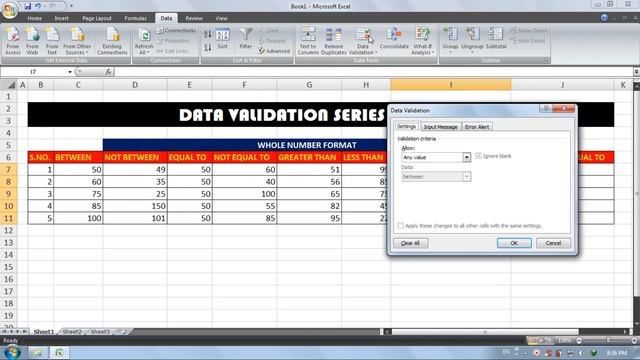Open the Home ribbon tab
640x360 pixels.
pyautogui.click(x=34, y=18)
